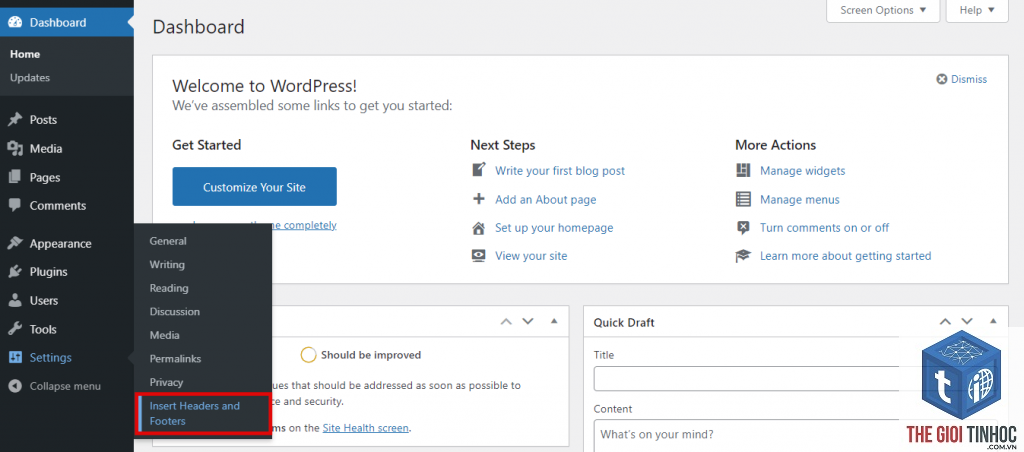Click the Dismiss X circle icon

pos(942,79)
